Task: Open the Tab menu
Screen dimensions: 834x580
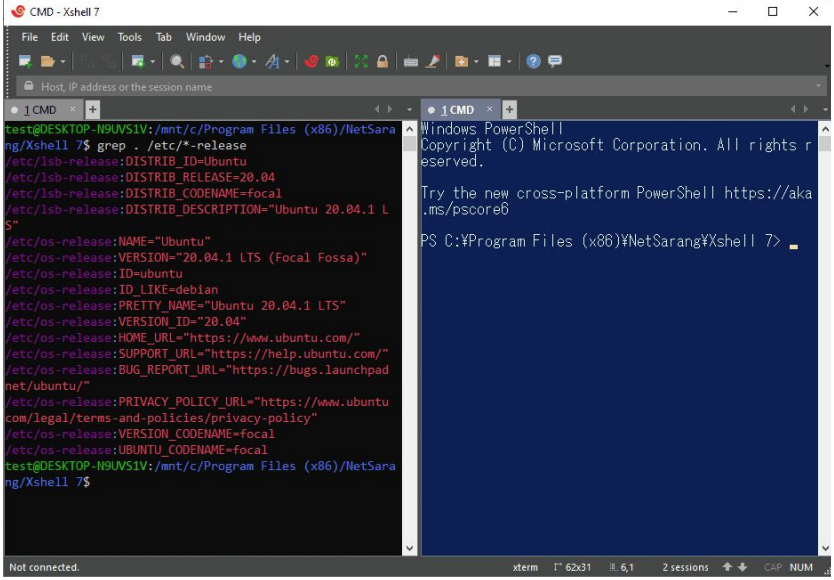Action: click(164, 37)
